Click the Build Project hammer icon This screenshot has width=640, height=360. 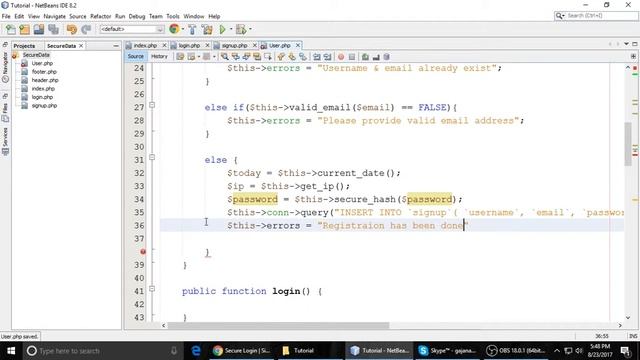point(192,29)
